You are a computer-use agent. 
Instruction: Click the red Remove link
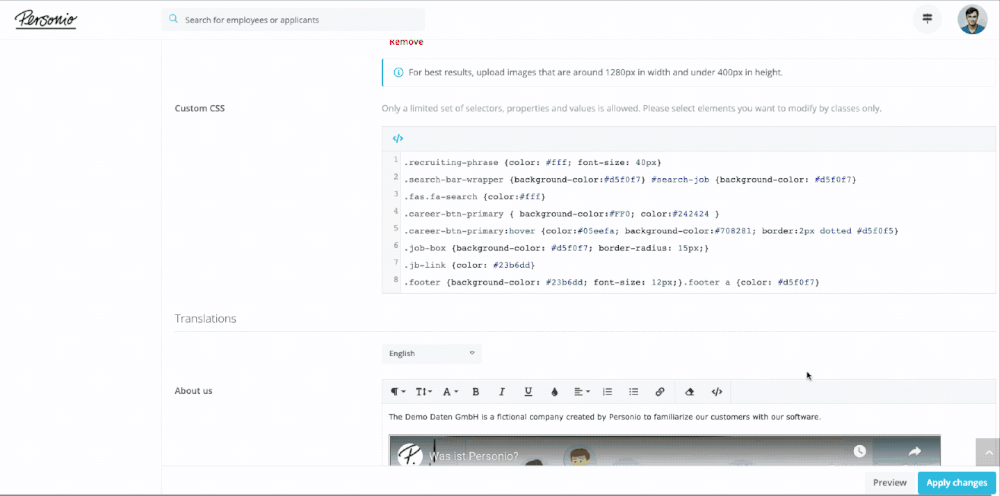click(406, 42)
